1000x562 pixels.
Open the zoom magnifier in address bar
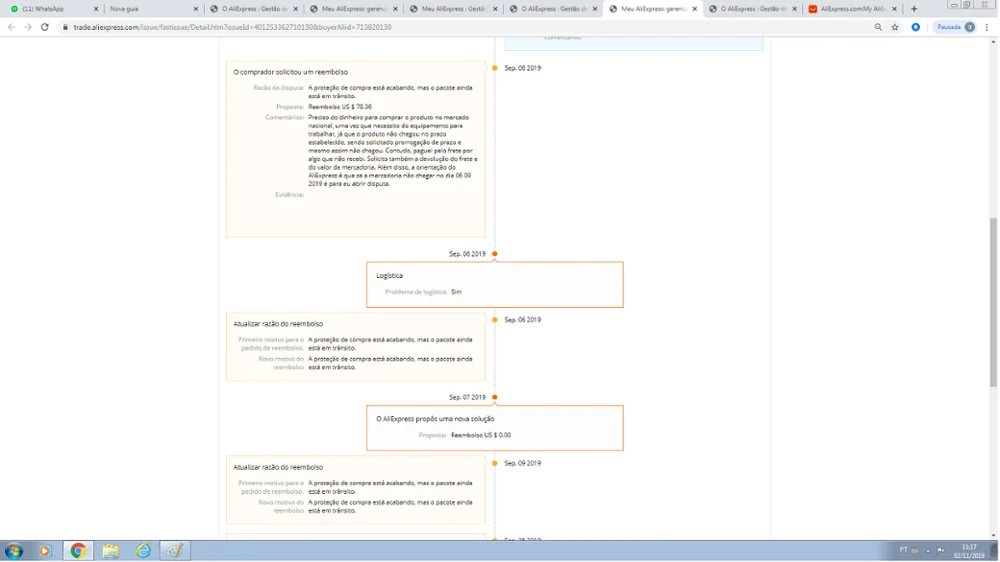coord(878,27)
